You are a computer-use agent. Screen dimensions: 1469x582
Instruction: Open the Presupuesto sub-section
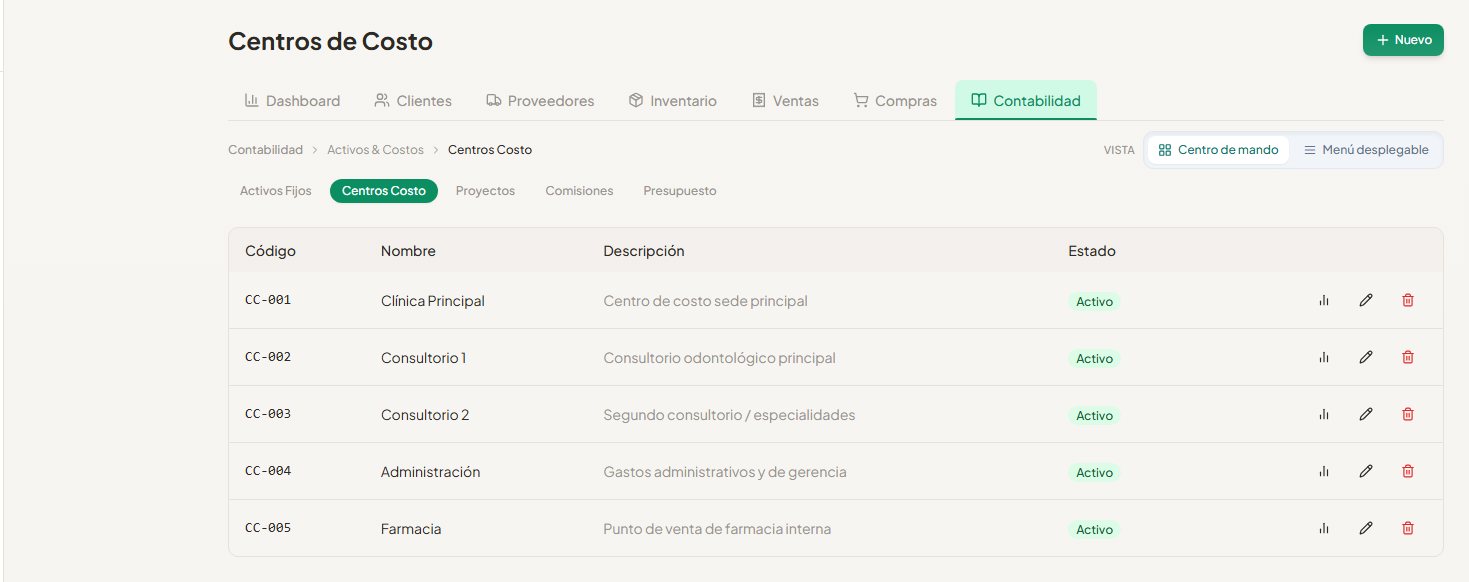[x=680, y=190]
